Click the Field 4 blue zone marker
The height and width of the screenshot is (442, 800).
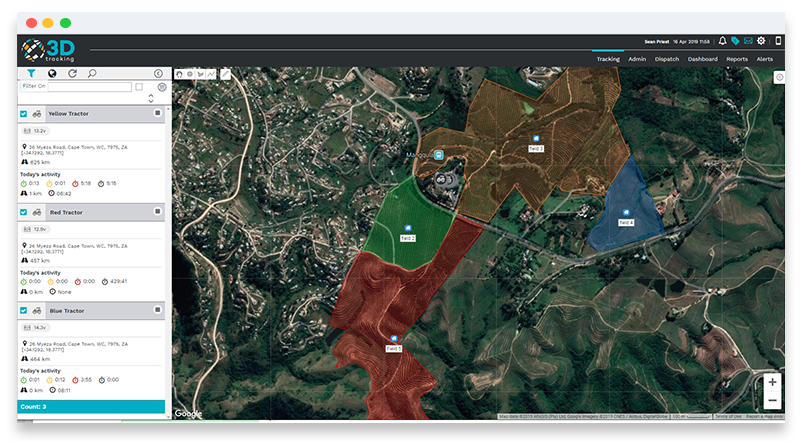(x=626, y=213)
